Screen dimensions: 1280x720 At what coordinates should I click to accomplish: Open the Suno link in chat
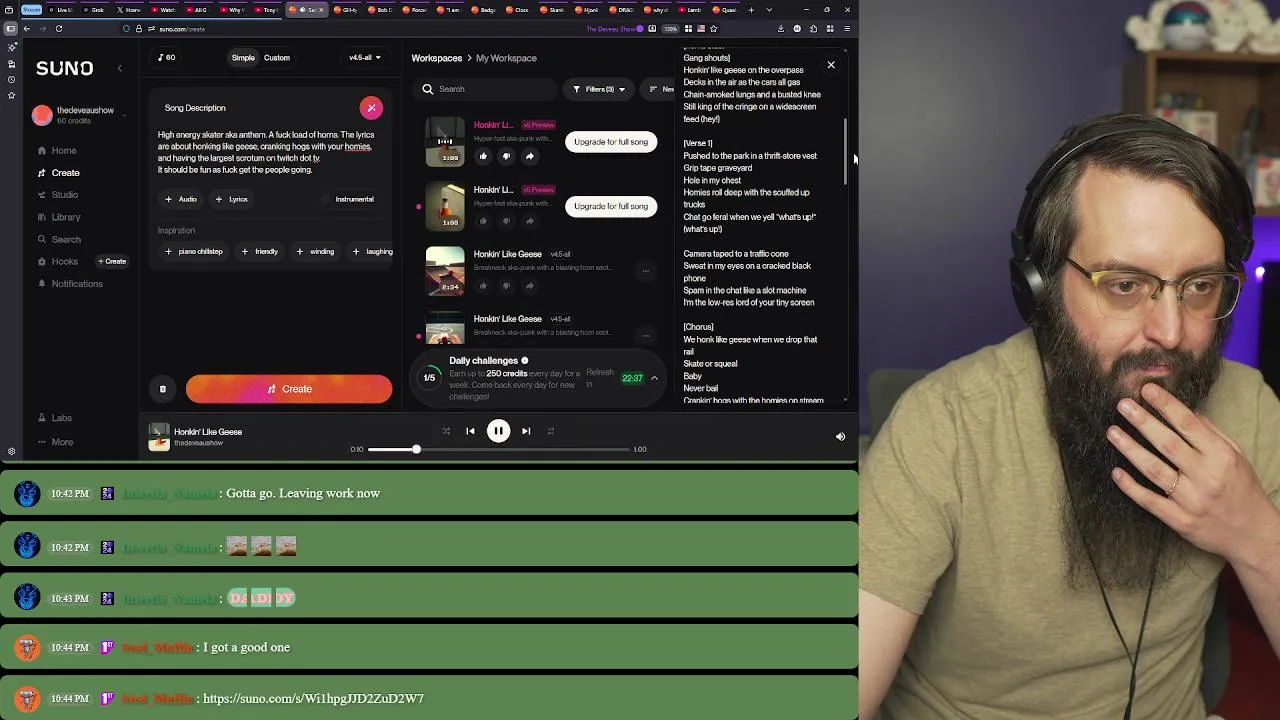click(x=313, y=698)
